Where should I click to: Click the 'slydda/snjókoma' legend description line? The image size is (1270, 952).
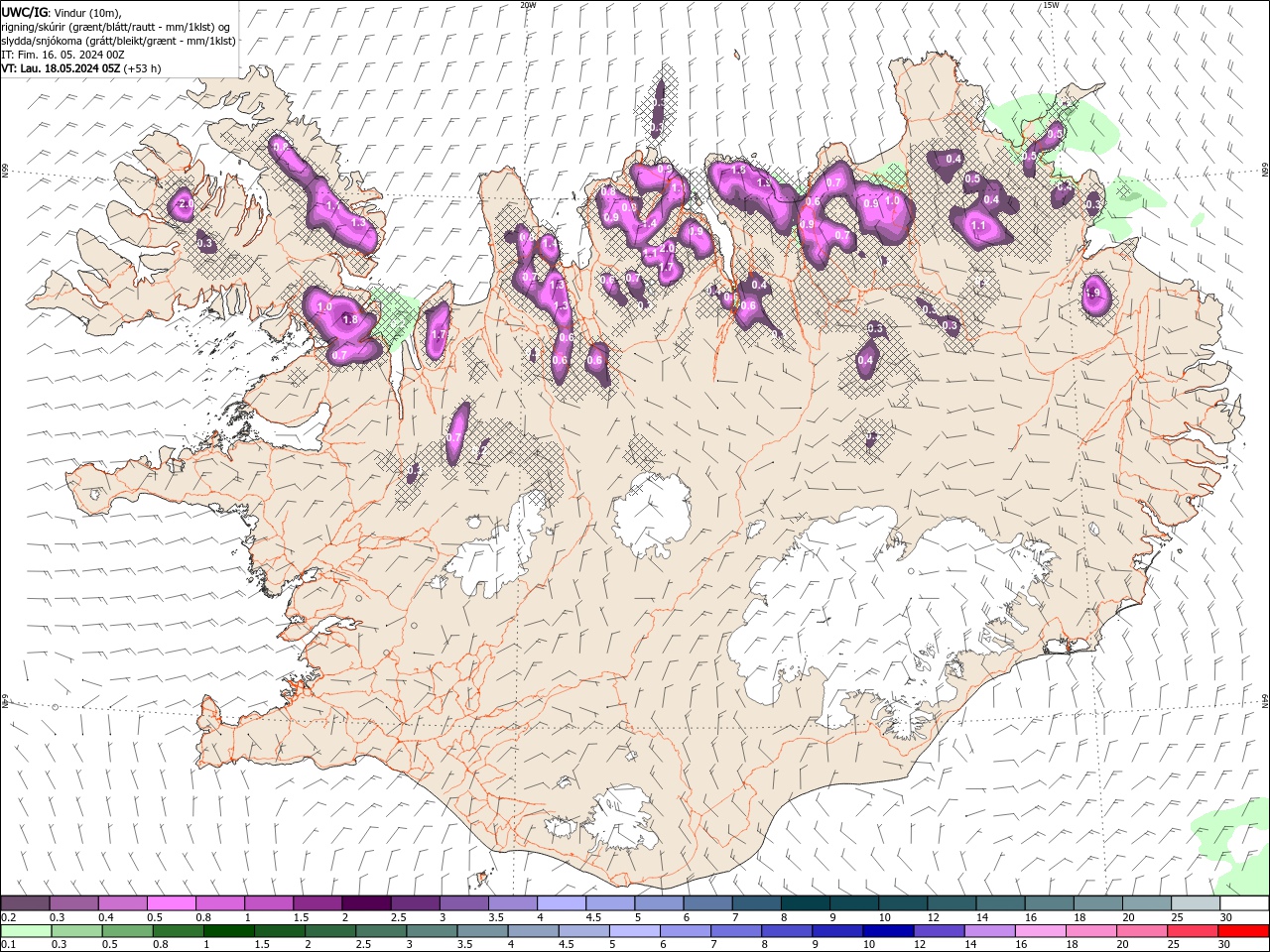point(118,41)
